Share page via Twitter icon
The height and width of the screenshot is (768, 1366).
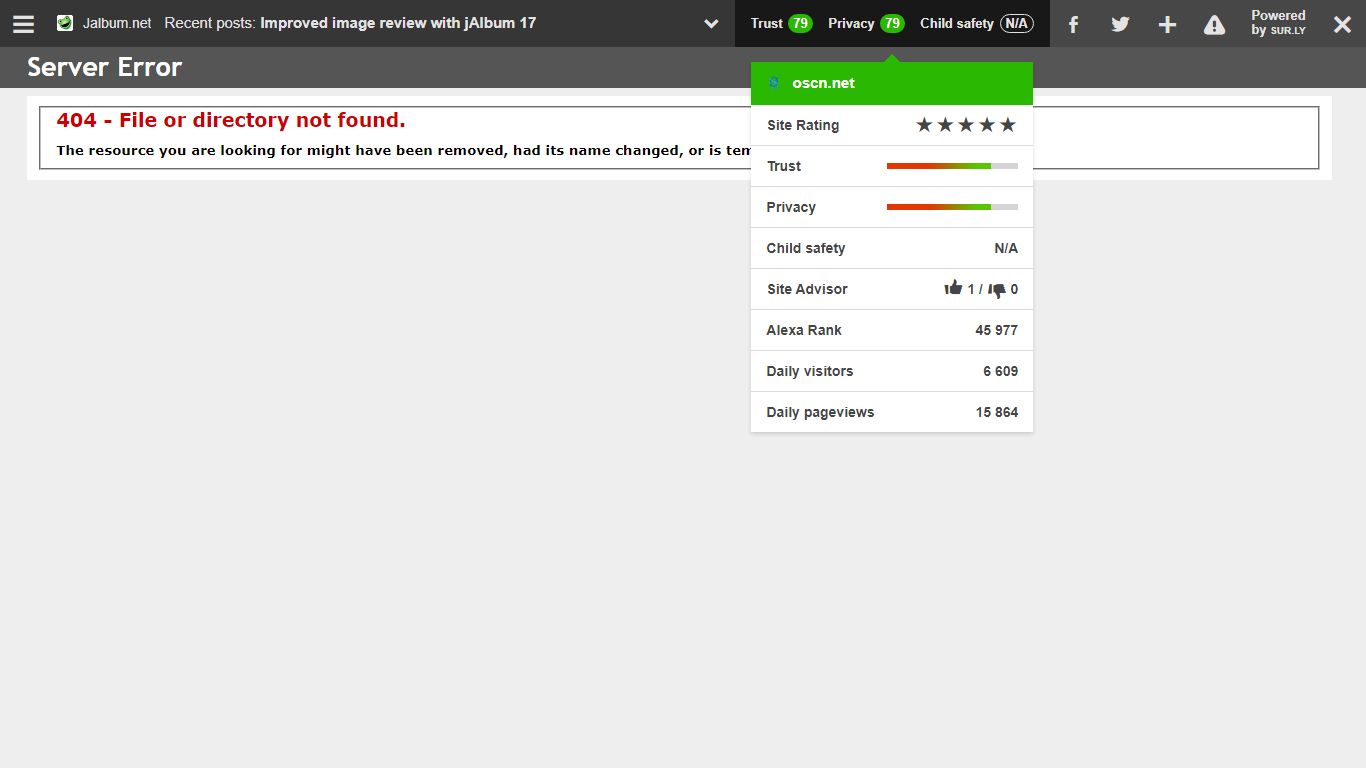pyautogui.click(x=1120, y=24)
